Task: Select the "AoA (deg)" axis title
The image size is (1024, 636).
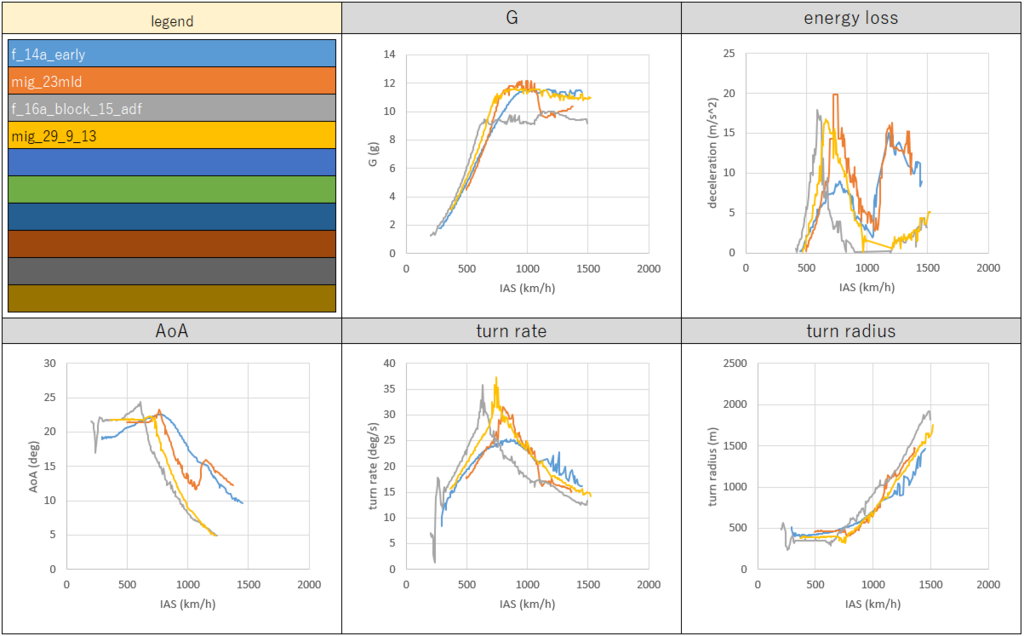Action: coord(33,467)
